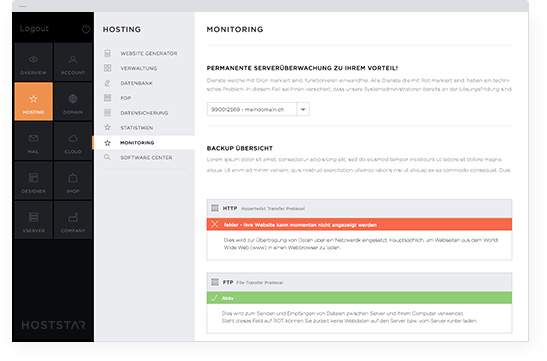Open the Software Center entry
The image size is (547, 361).
point(144,158)
